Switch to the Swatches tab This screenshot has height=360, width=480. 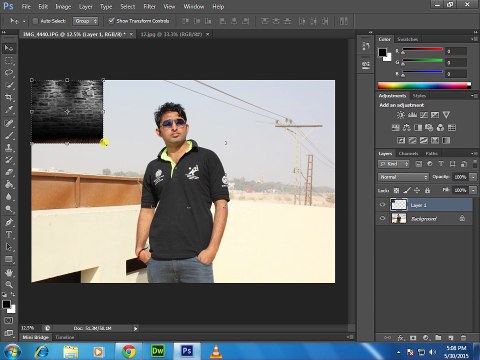click(408, 39)
